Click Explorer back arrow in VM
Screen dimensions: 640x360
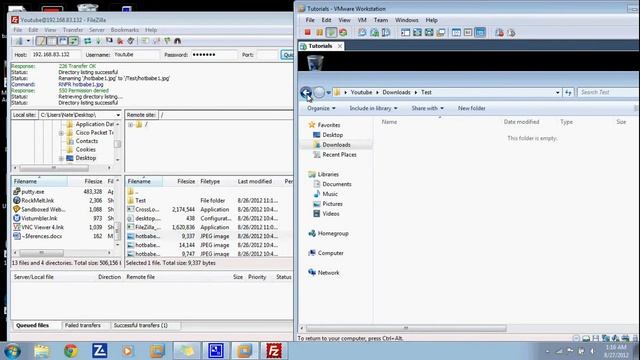[x=306, y=92]
